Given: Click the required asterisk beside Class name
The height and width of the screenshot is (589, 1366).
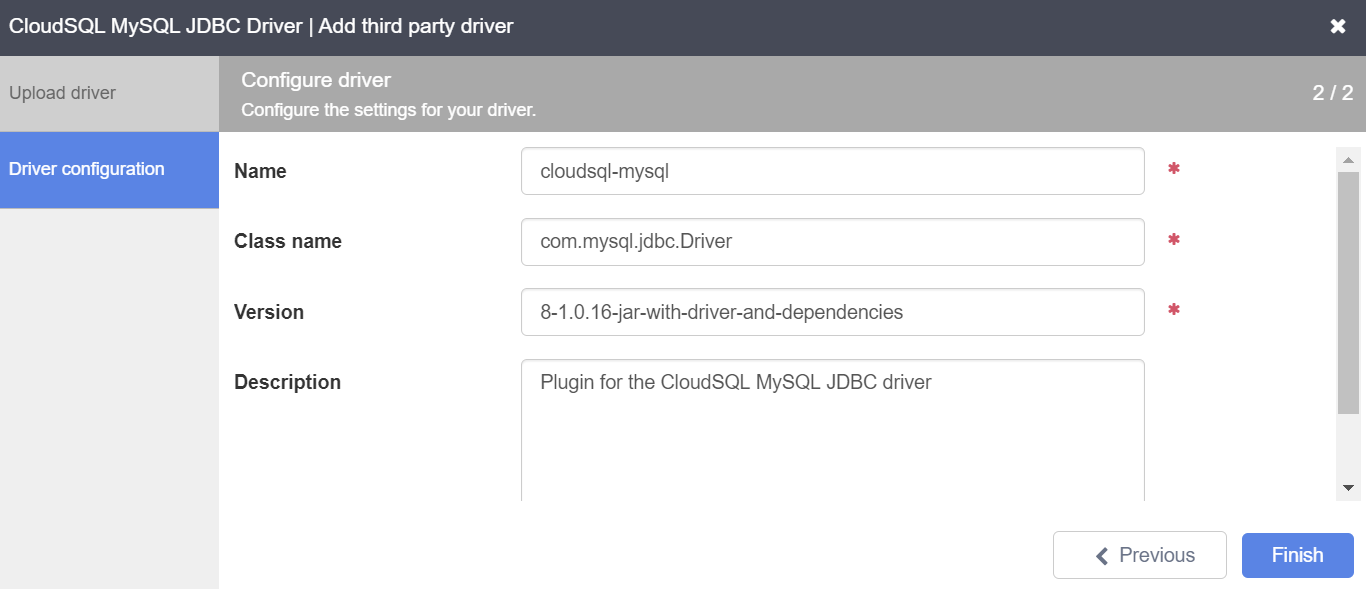Looking at the screenshot, I should (1174, 240).
